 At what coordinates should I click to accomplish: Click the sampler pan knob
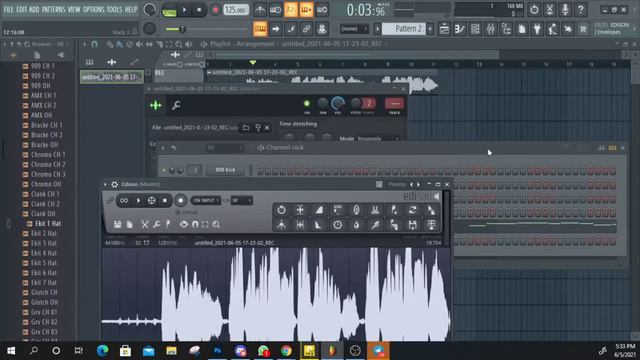322,103
